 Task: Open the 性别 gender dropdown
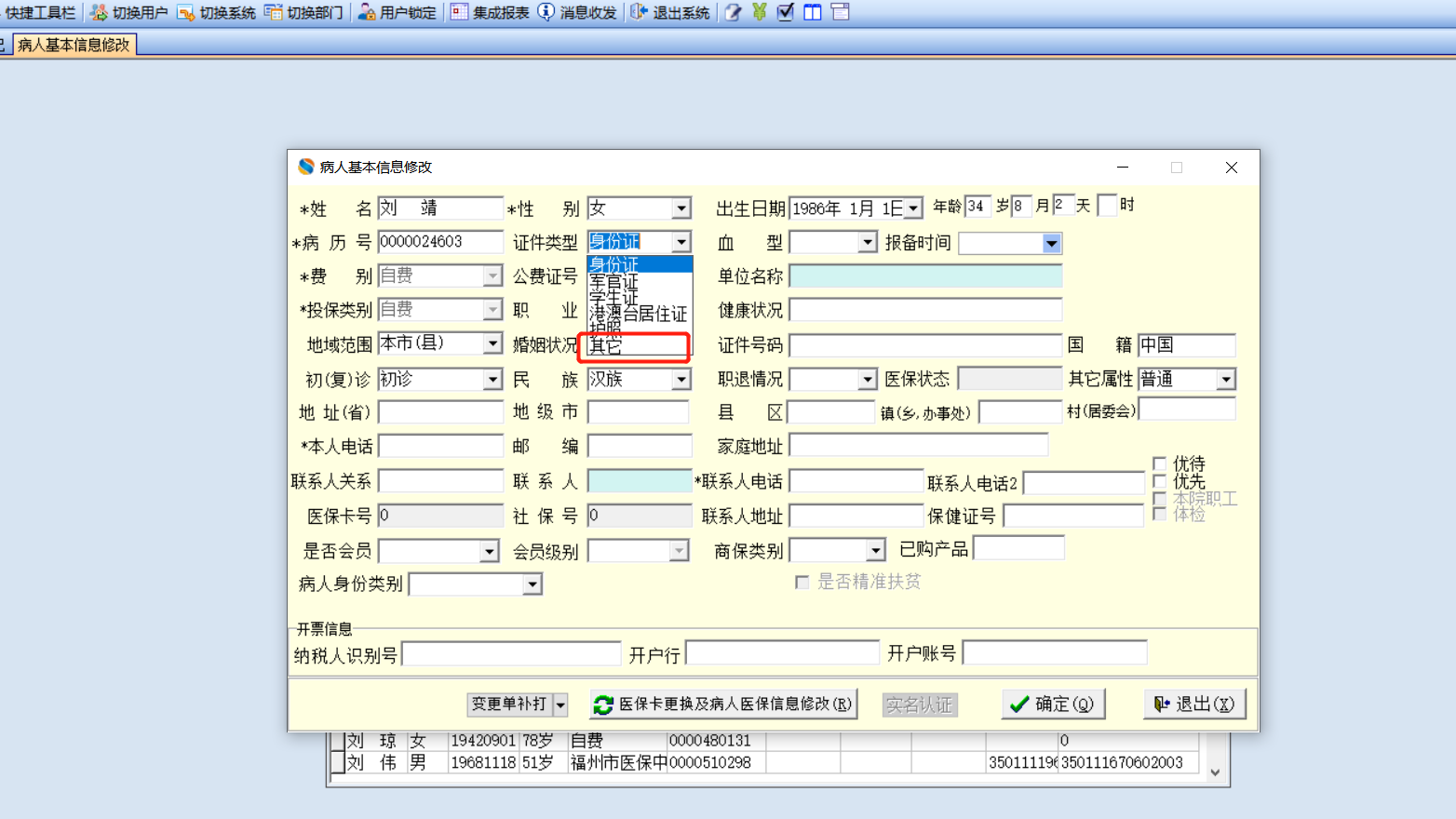[x=681, y=208]
